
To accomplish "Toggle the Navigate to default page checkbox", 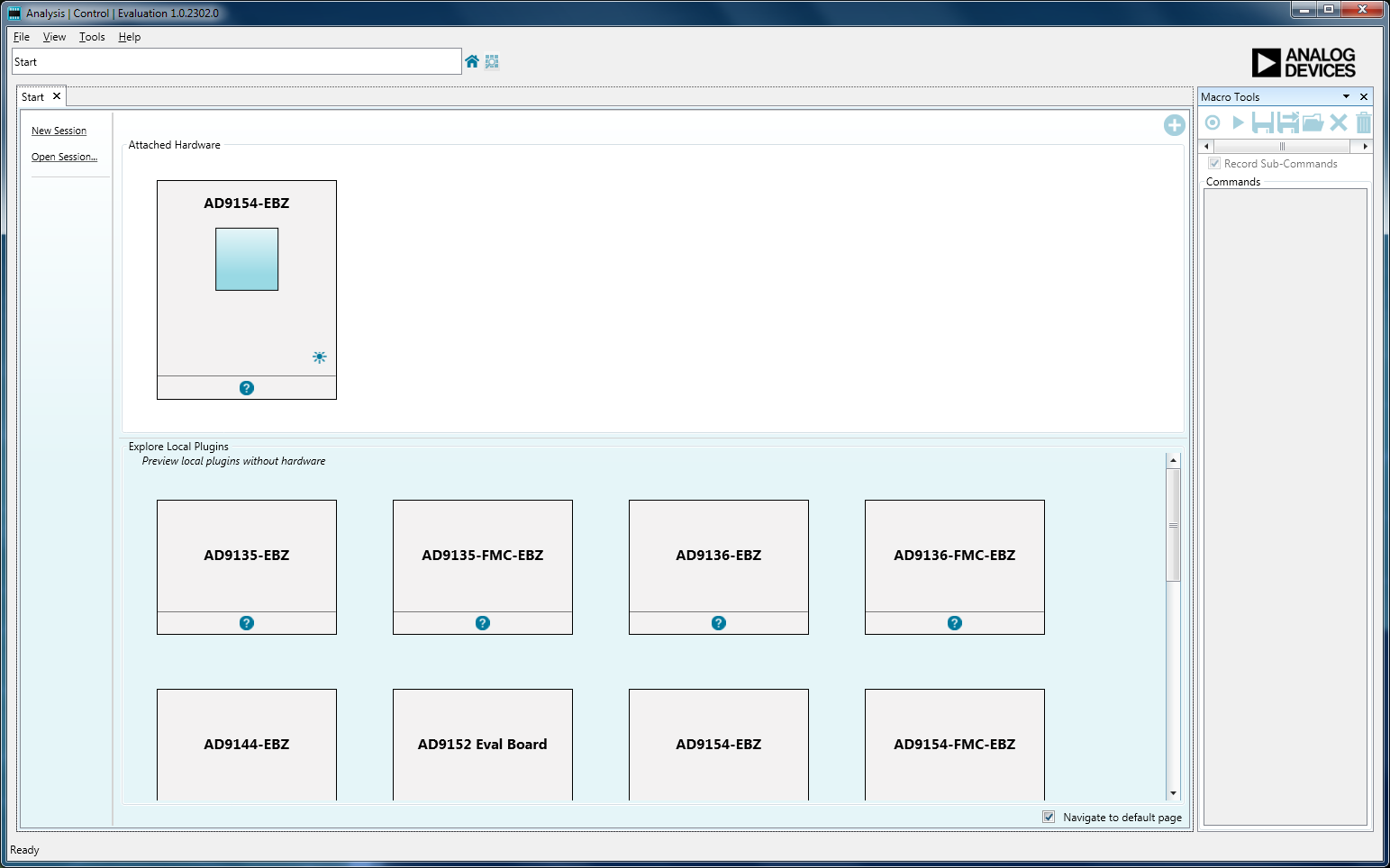I will [x=1049, y=817].
